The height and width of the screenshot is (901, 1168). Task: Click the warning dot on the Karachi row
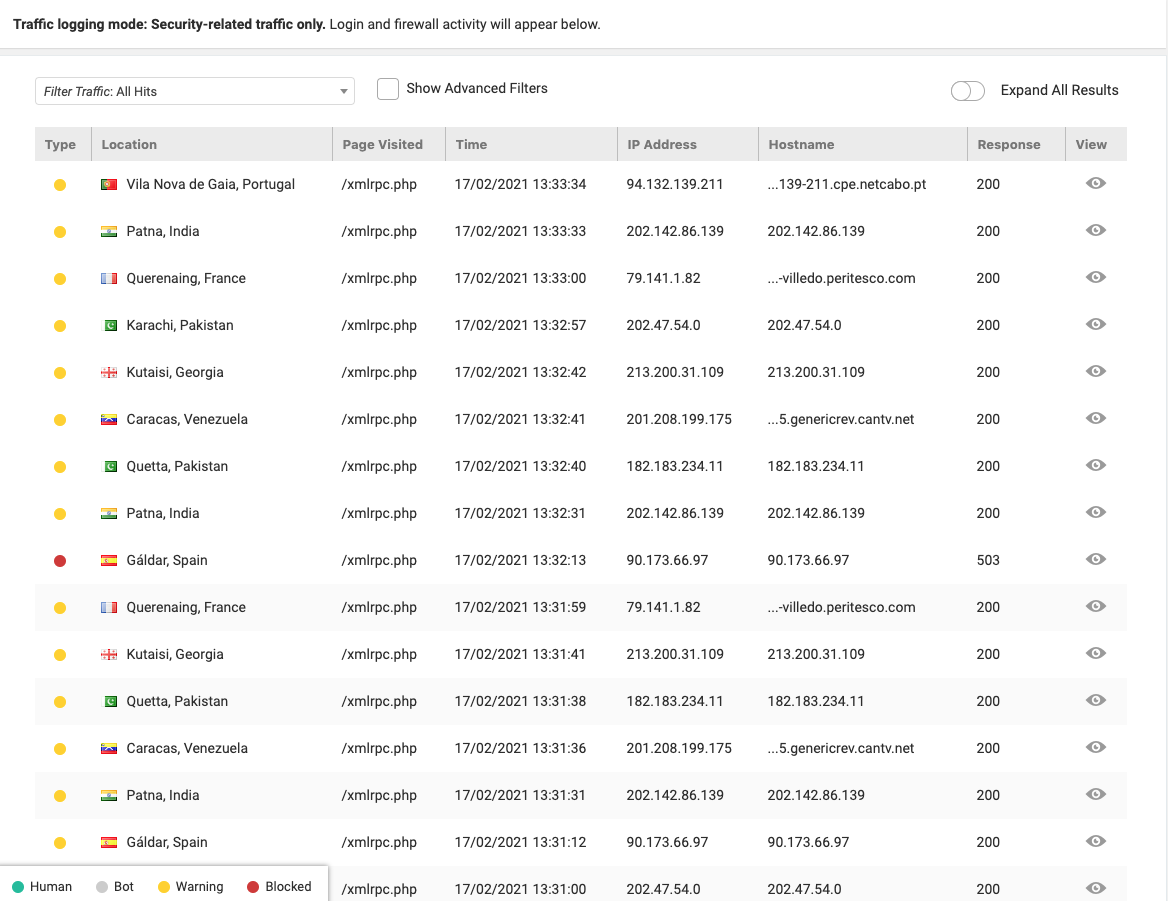(x=60, y=325)
